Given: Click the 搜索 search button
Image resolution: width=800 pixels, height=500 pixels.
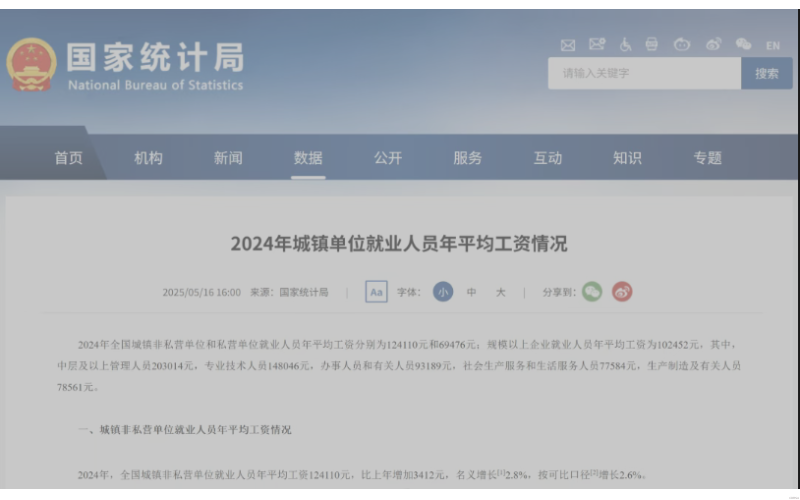Looking at the screenshot, I should coord(767,73).
